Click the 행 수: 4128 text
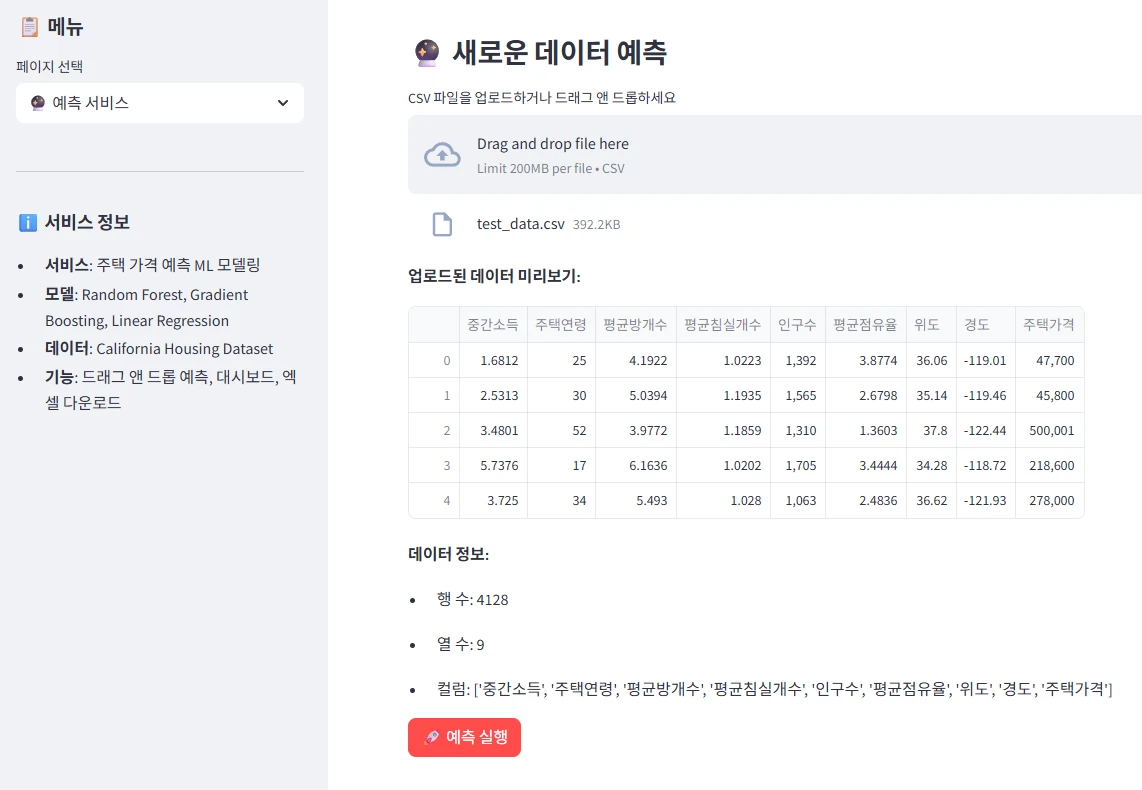 pyautogui.click(x=473, y=599)
